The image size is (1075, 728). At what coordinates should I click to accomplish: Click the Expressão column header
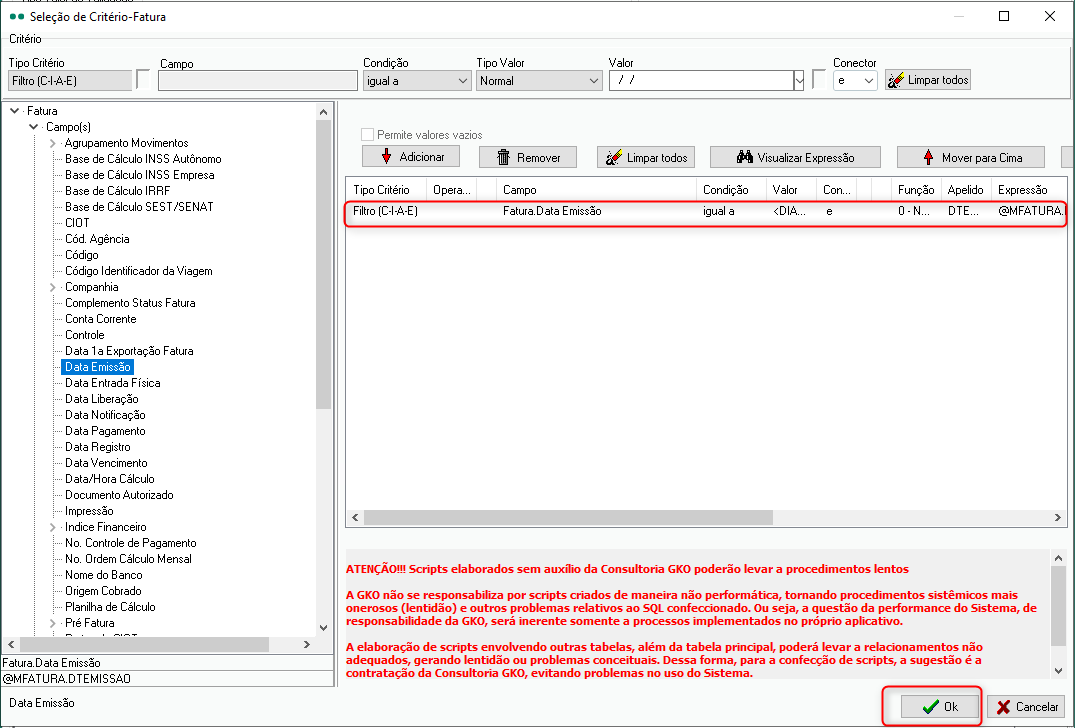coord(1028,190)
